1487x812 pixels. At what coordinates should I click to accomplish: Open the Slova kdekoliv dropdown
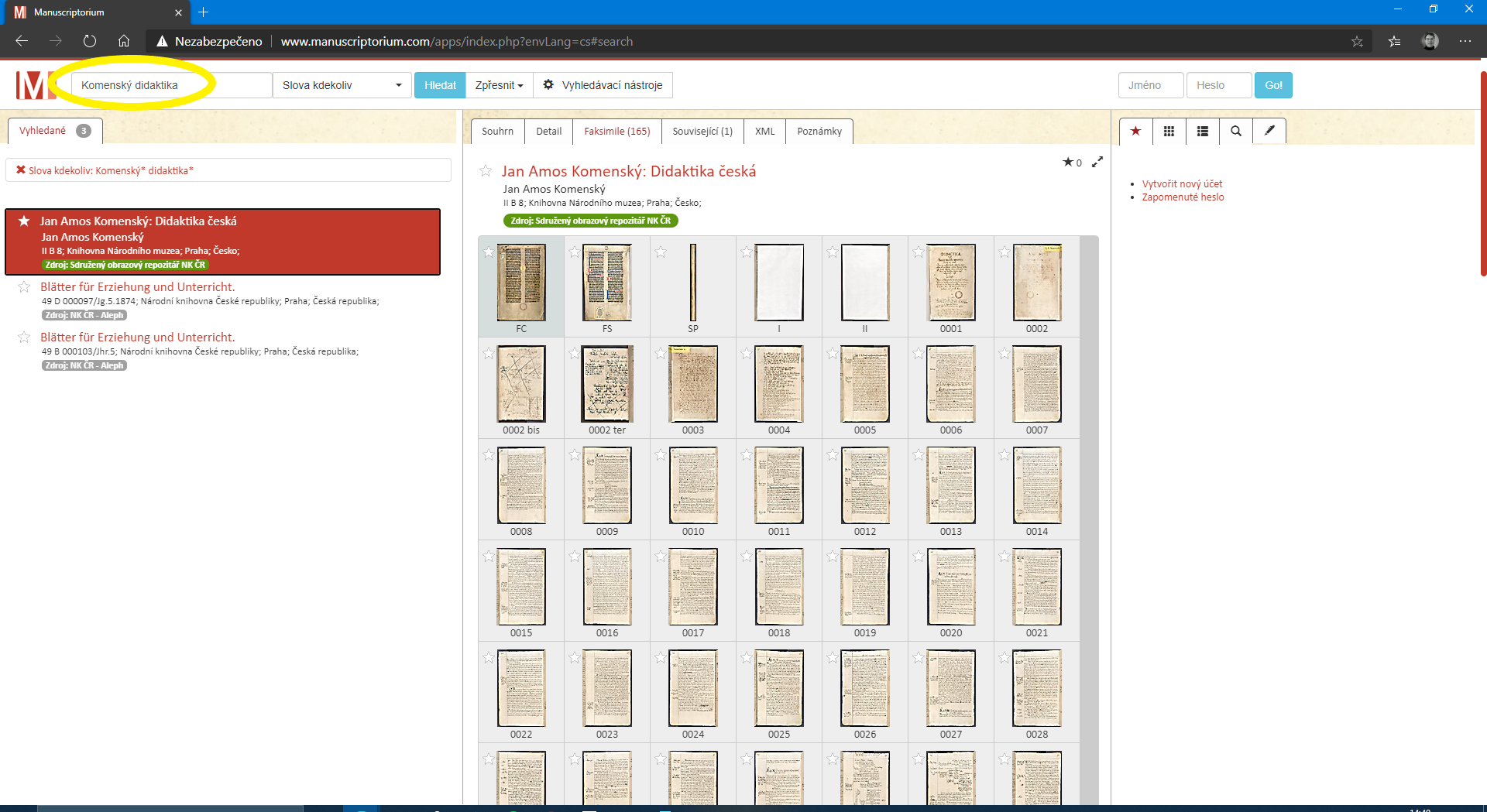[x=342, y=85]
